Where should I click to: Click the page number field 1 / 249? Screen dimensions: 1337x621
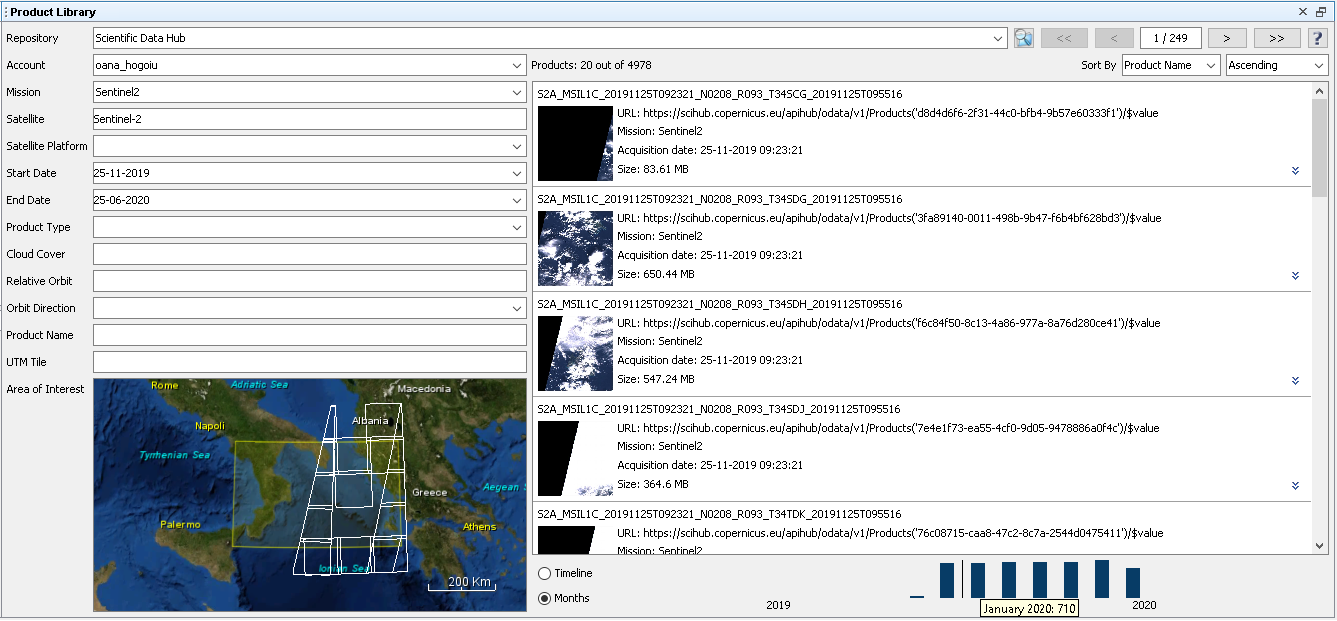click(1170, 38)
